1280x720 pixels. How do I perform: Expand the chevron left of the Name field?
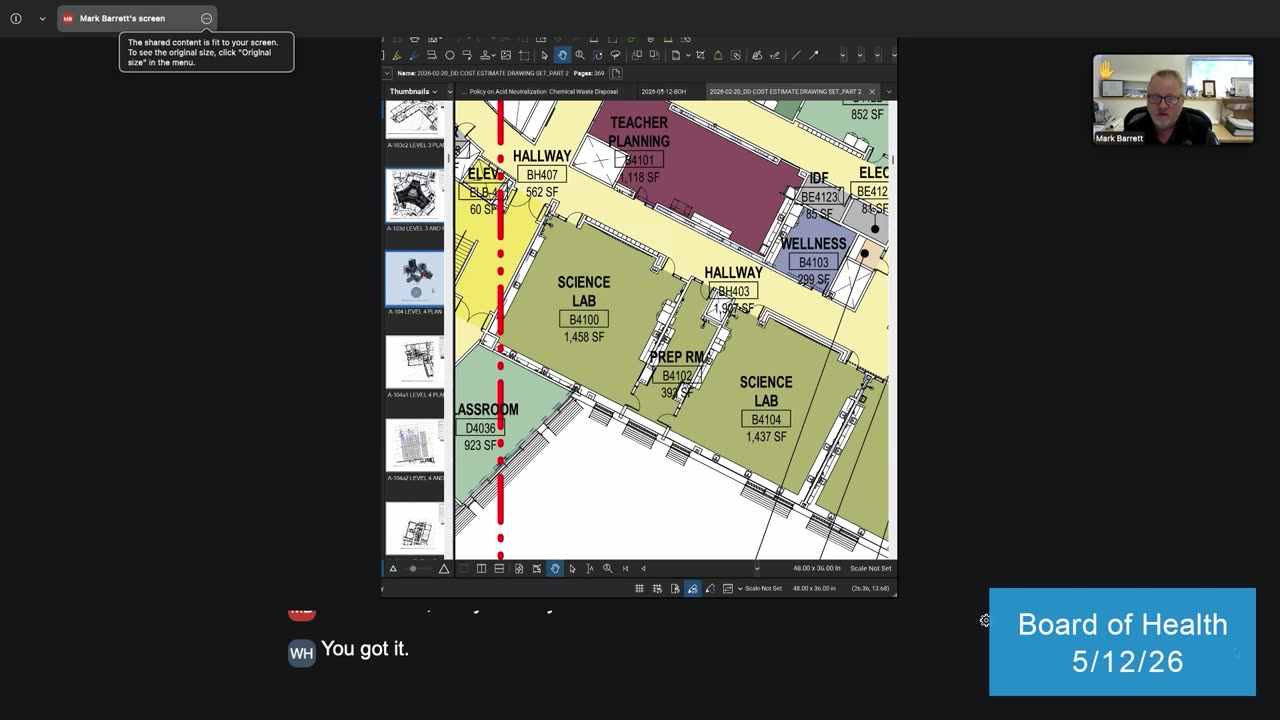tap(387, 73)
